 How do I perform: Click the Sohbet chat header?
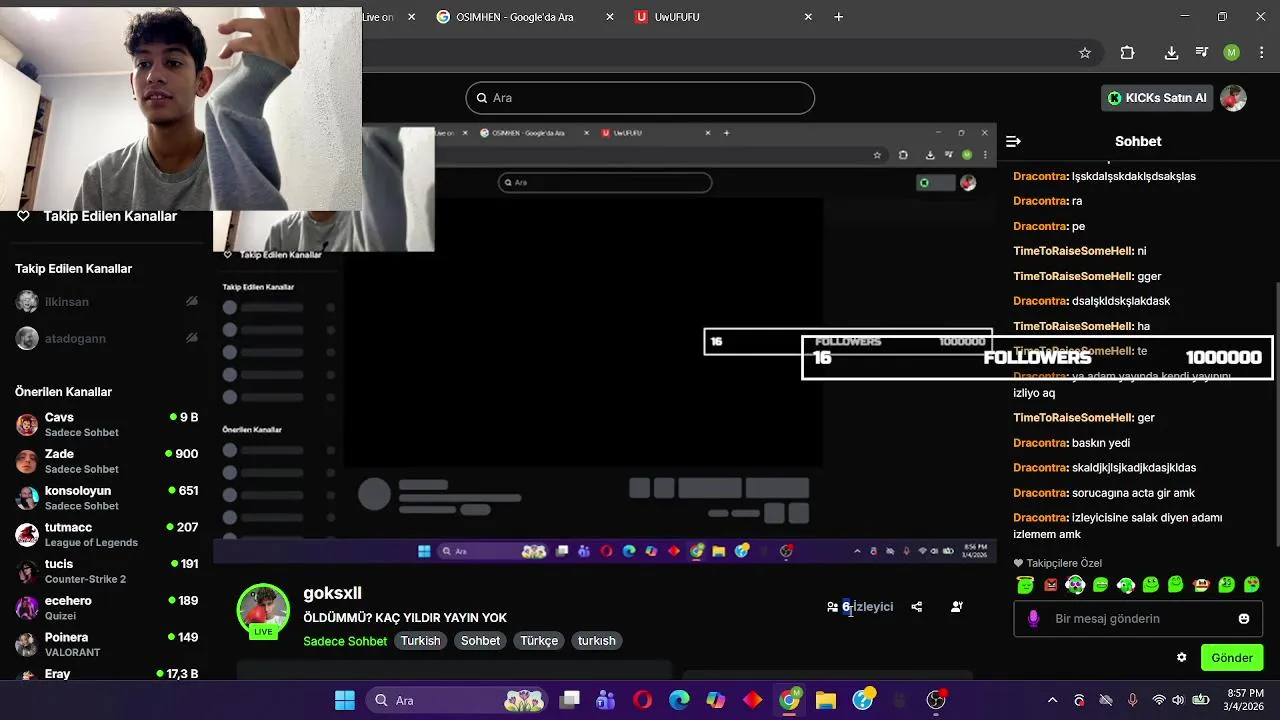tap(1138, 141)
